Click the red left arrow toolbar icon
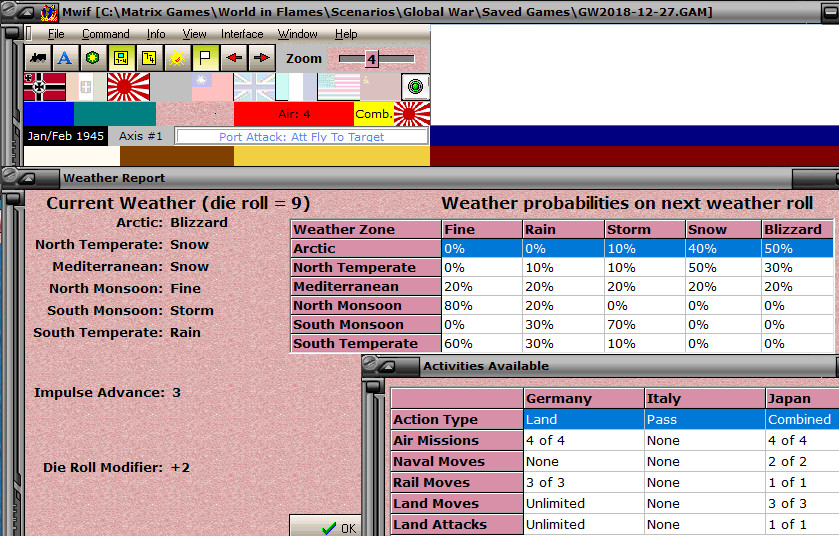 [233, 58]
